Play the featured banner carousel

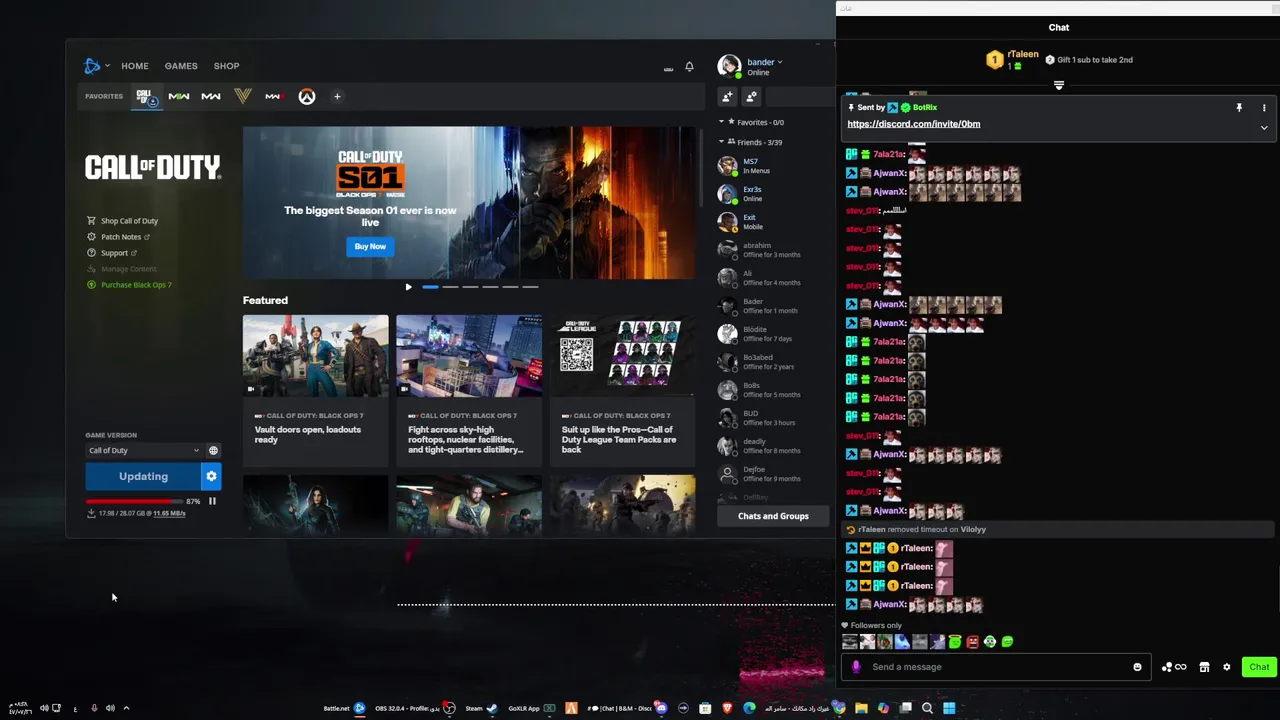click(x=408, y=287)
